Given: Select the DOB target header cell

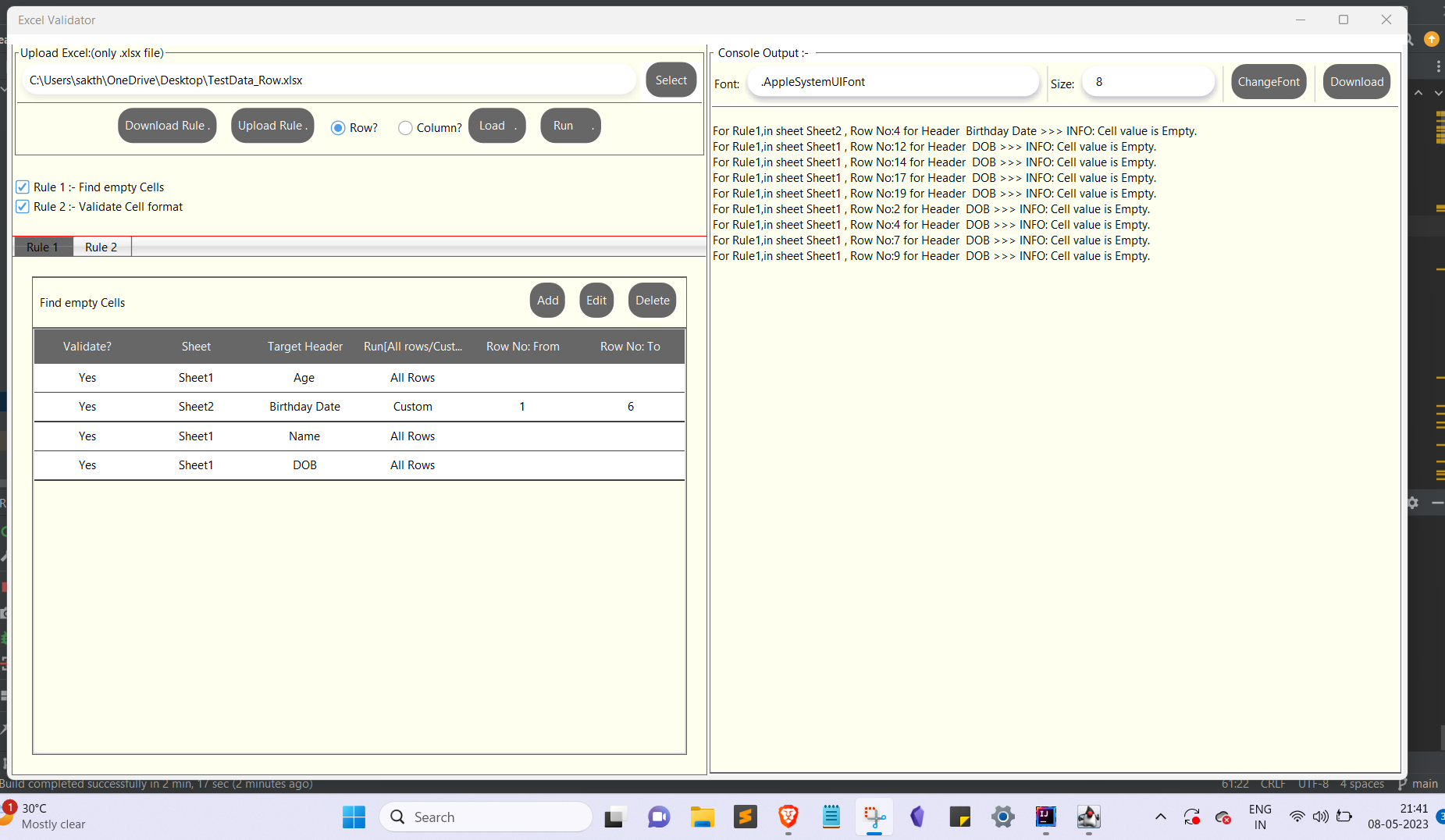Looking at the screenshot, I should (x=304, y=465).
